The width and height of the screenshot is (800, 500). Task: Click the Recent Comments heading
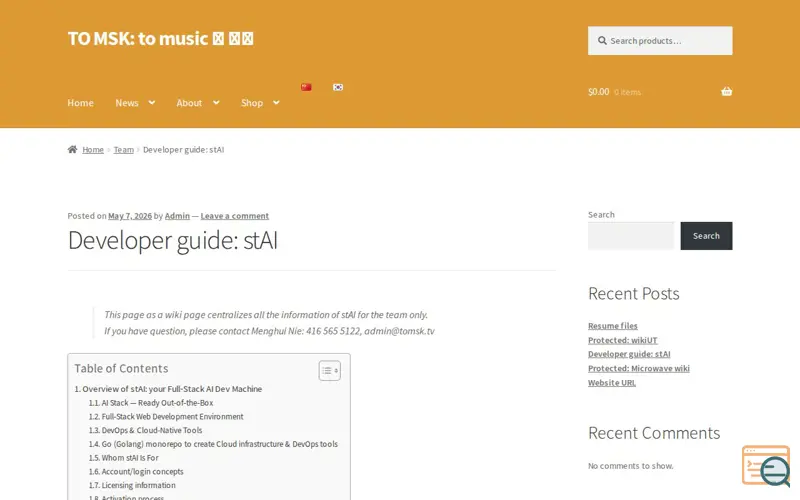pos(654,433)
